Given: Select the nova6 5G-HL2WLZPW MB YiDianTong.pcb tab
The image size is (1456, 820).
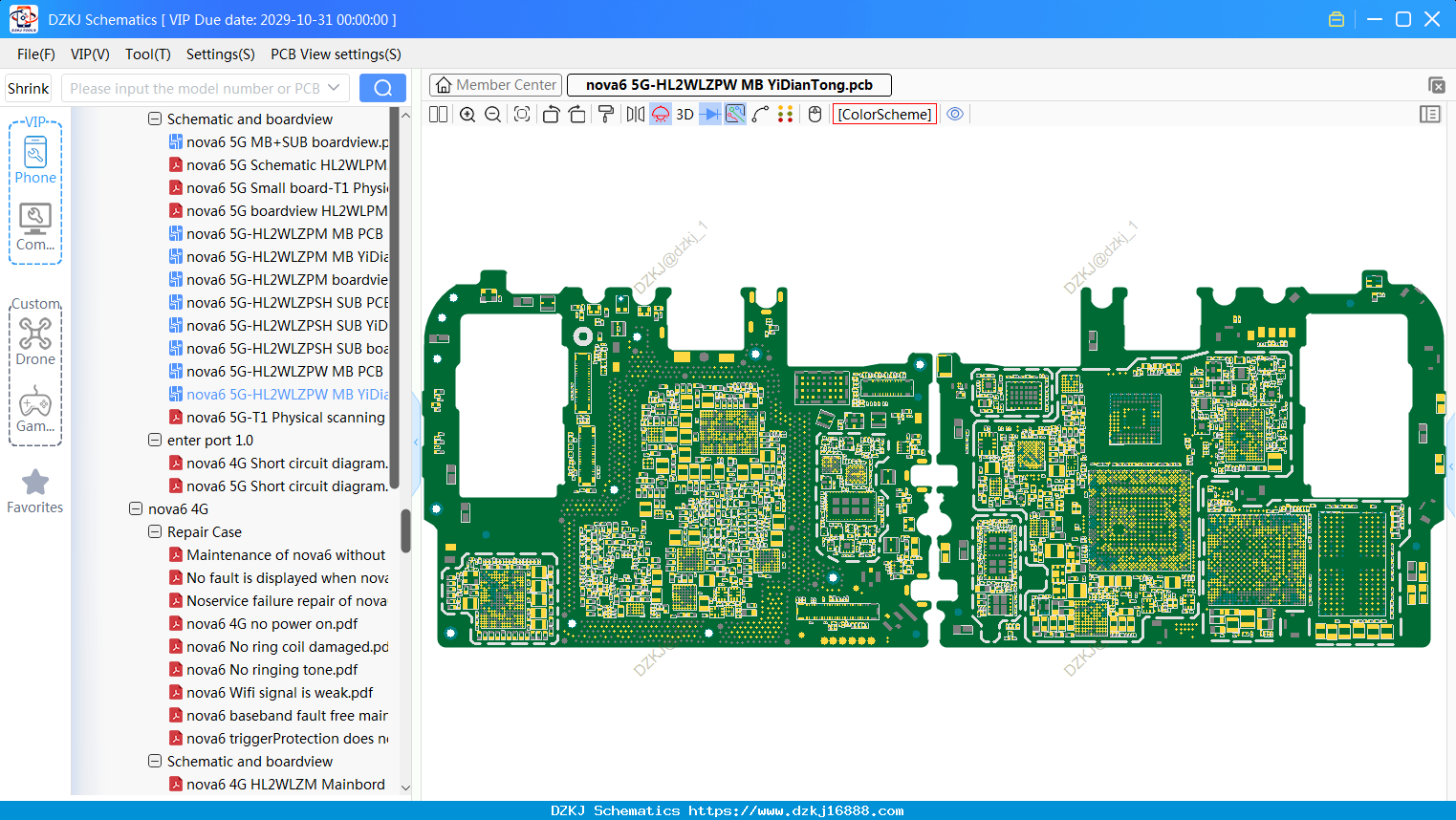Looking at the screenshot, I should pos(729,85).
